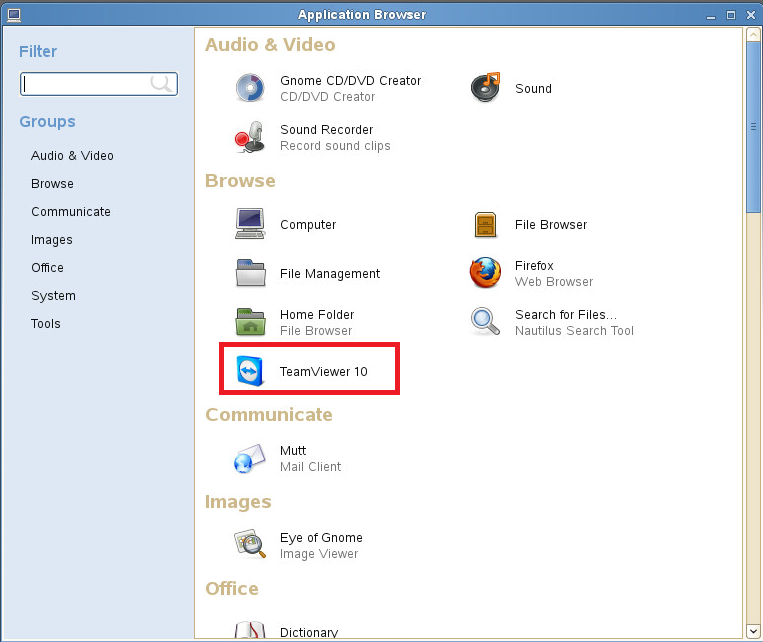Go to the Tools group
The width and height of the screenshot is (763, 642).
[46, 324]
